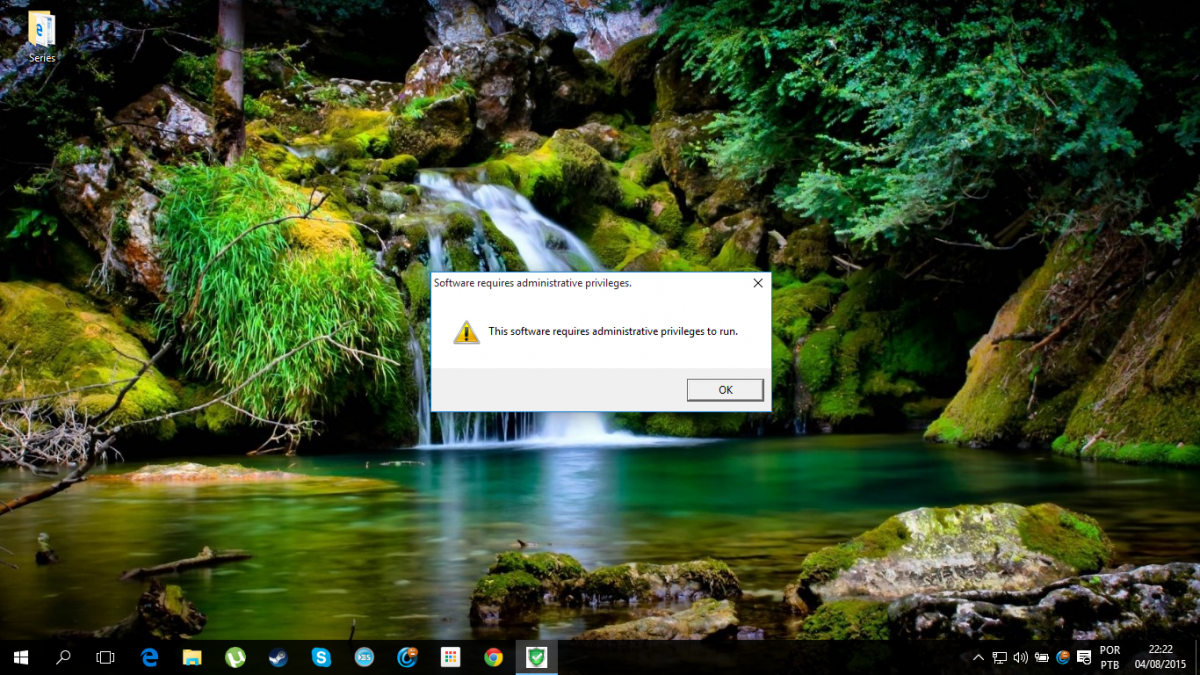The image size is (1200, 675).
Task: Click the dialog title 'Software requires administrative privileges.'
Action: coord(532,283)
